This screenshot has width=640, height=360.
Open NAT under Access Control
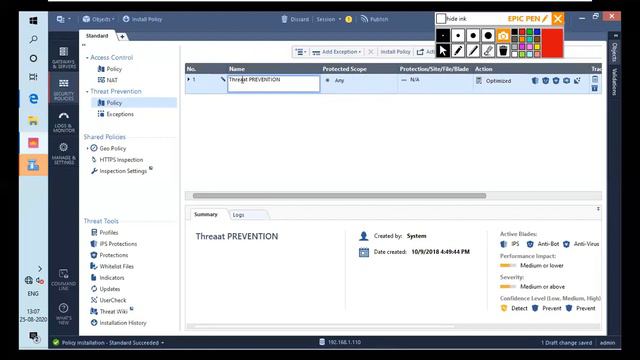coord(108,80)
